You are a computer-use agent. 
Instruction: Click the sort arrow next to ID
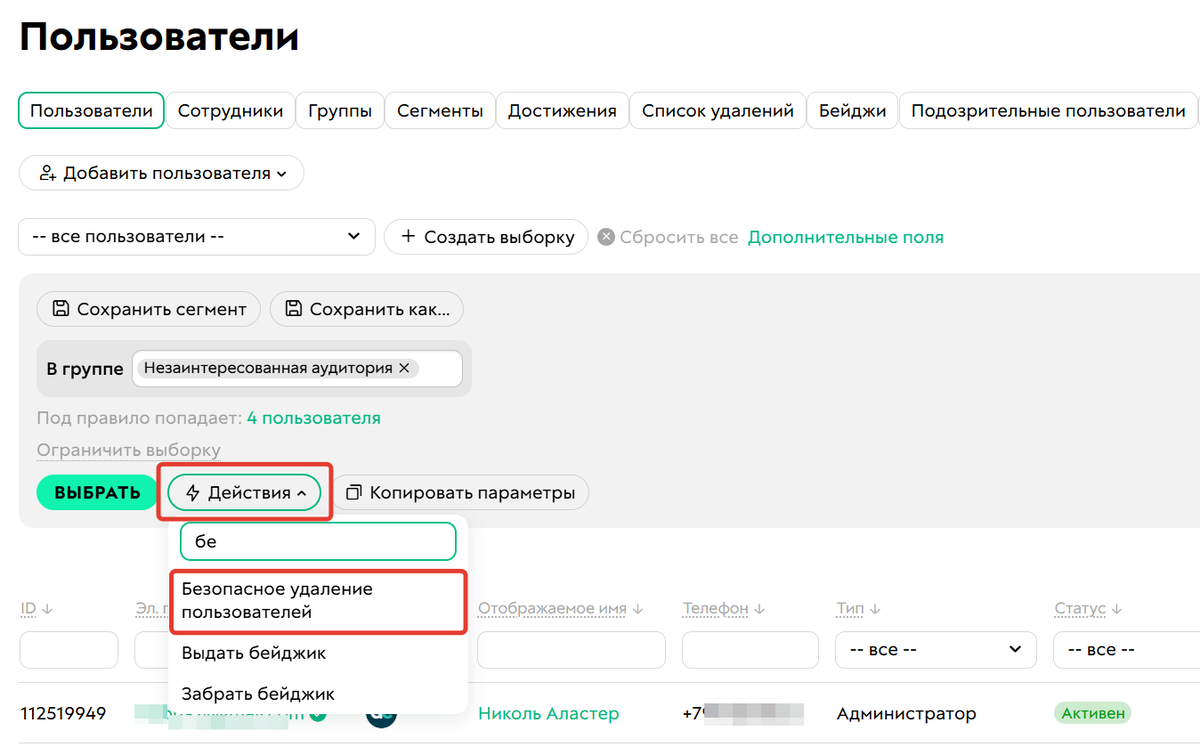pyautogui.click(x=45, y=607)
